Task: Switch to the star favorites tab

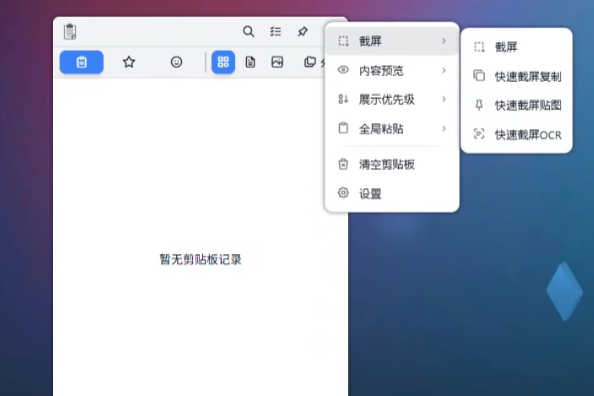Action: [x=129, y=62]
